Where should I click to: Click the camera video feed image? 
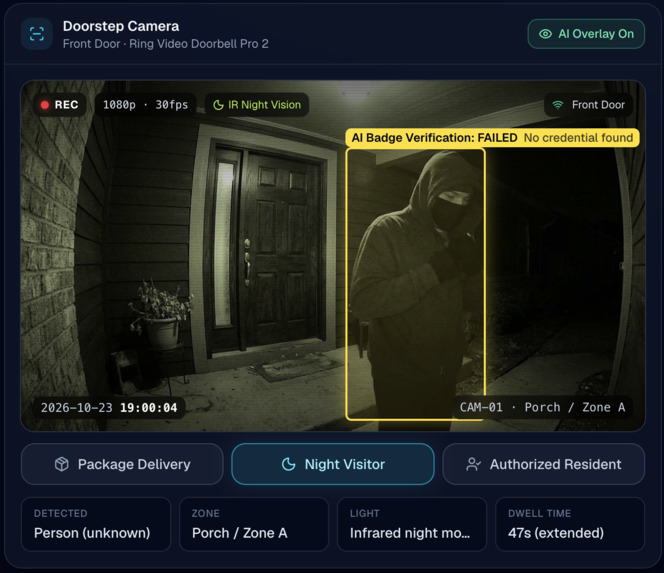click(333, 256)
